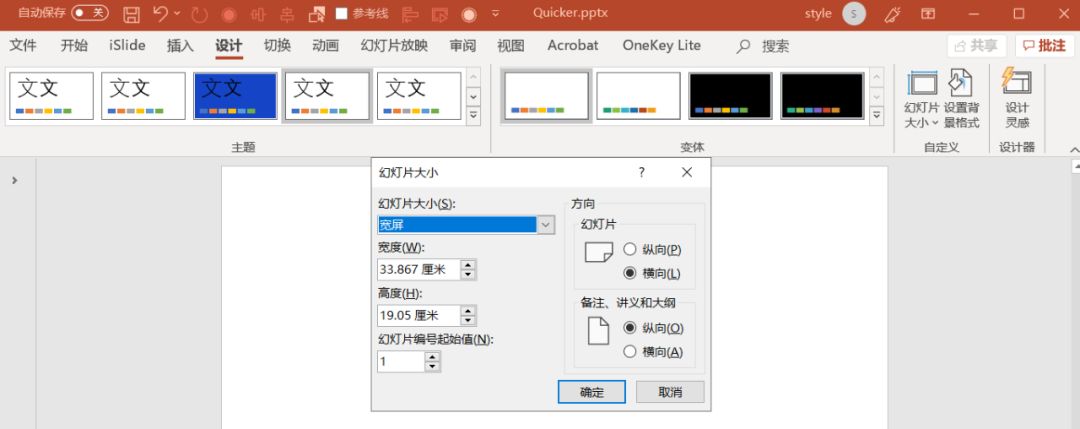The image size is (1080, 429).
Task: Click the distribute horizontally icon in the quick access toolbar
Action: click(259, 14)
